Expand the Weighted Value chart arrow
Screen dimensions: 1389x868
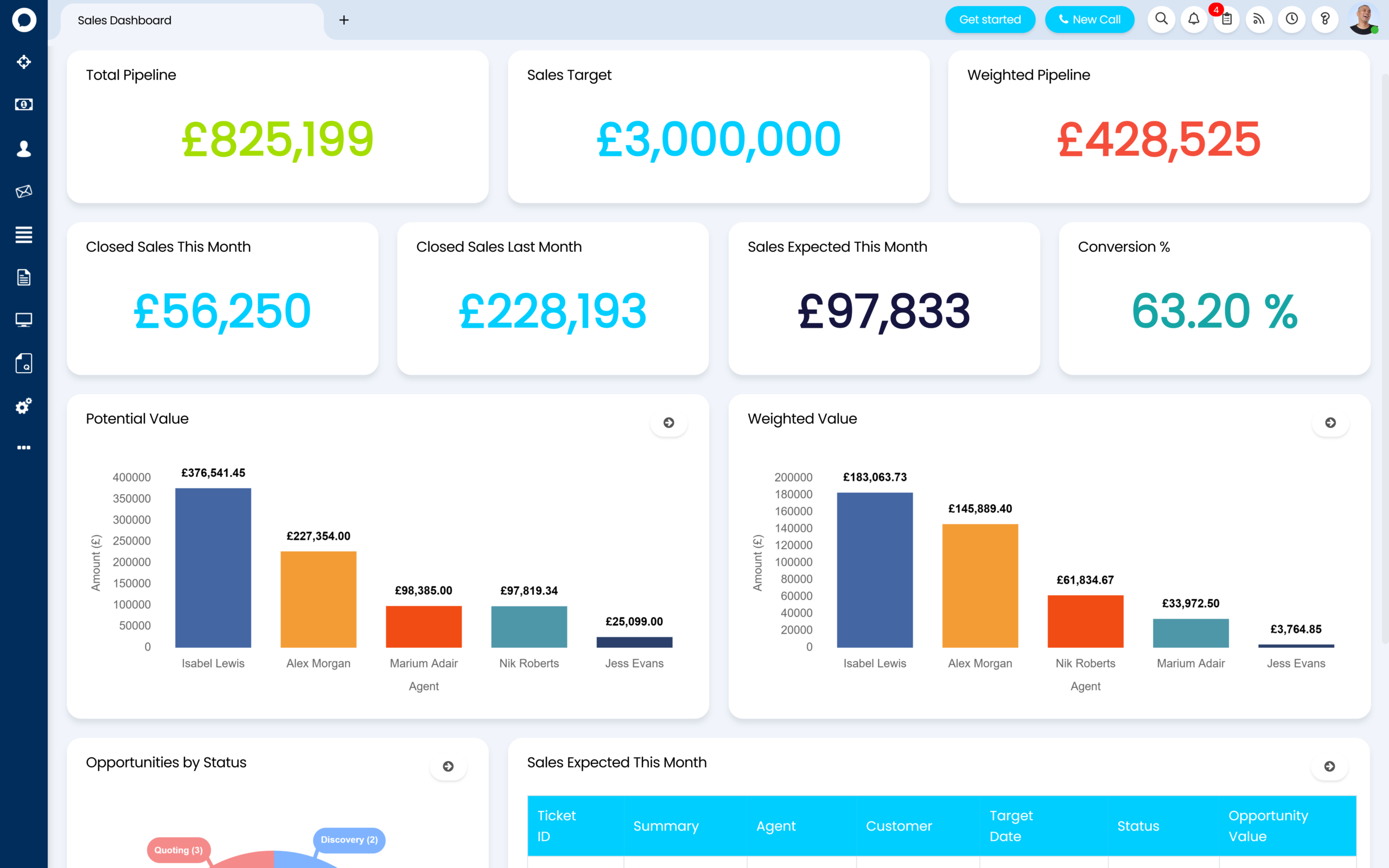coord(1330,423)
